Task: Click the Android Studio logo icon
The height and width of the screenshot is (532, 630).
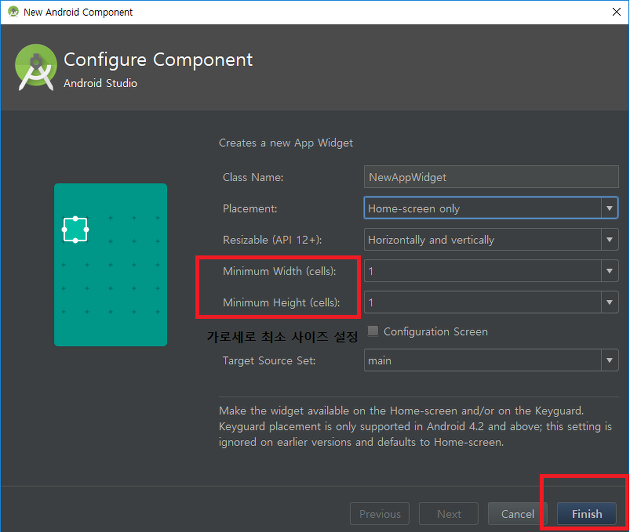Action: tap(36, 67)
